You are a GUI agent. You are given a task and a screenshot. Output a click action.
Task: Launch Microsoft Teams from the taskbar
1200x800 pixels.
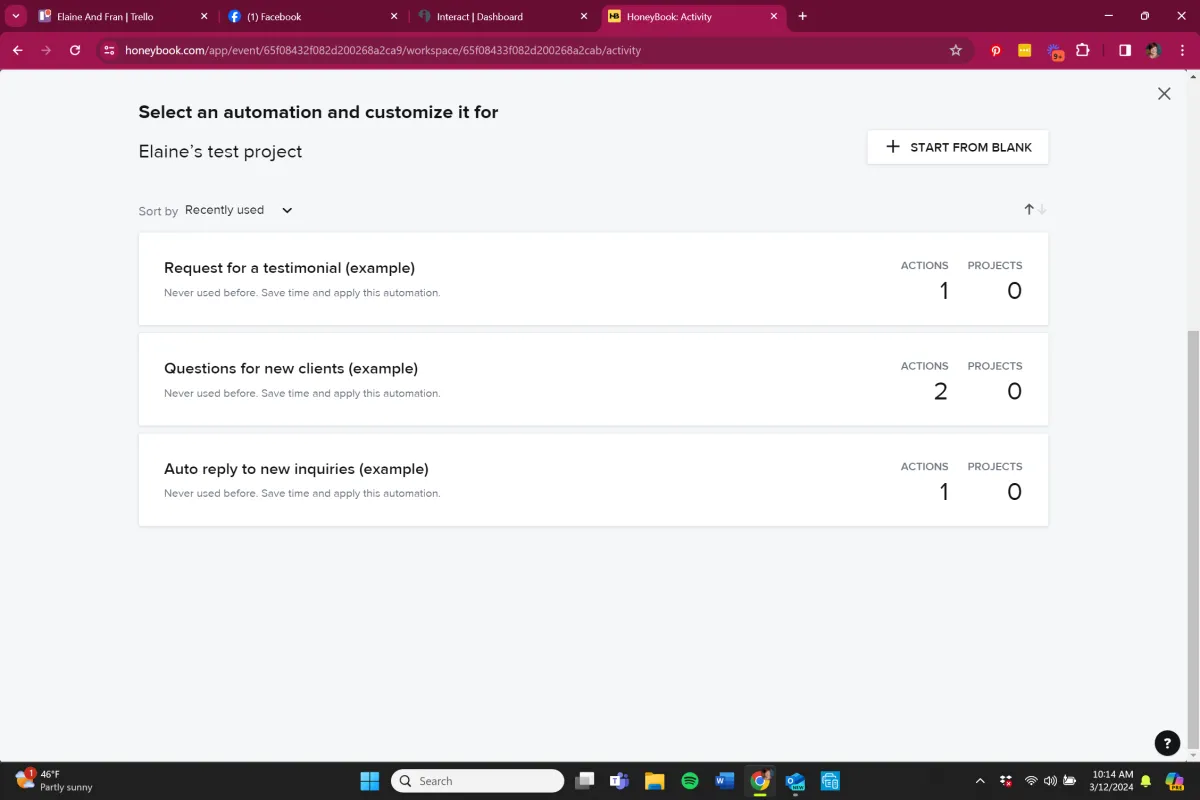click(619, 781)
